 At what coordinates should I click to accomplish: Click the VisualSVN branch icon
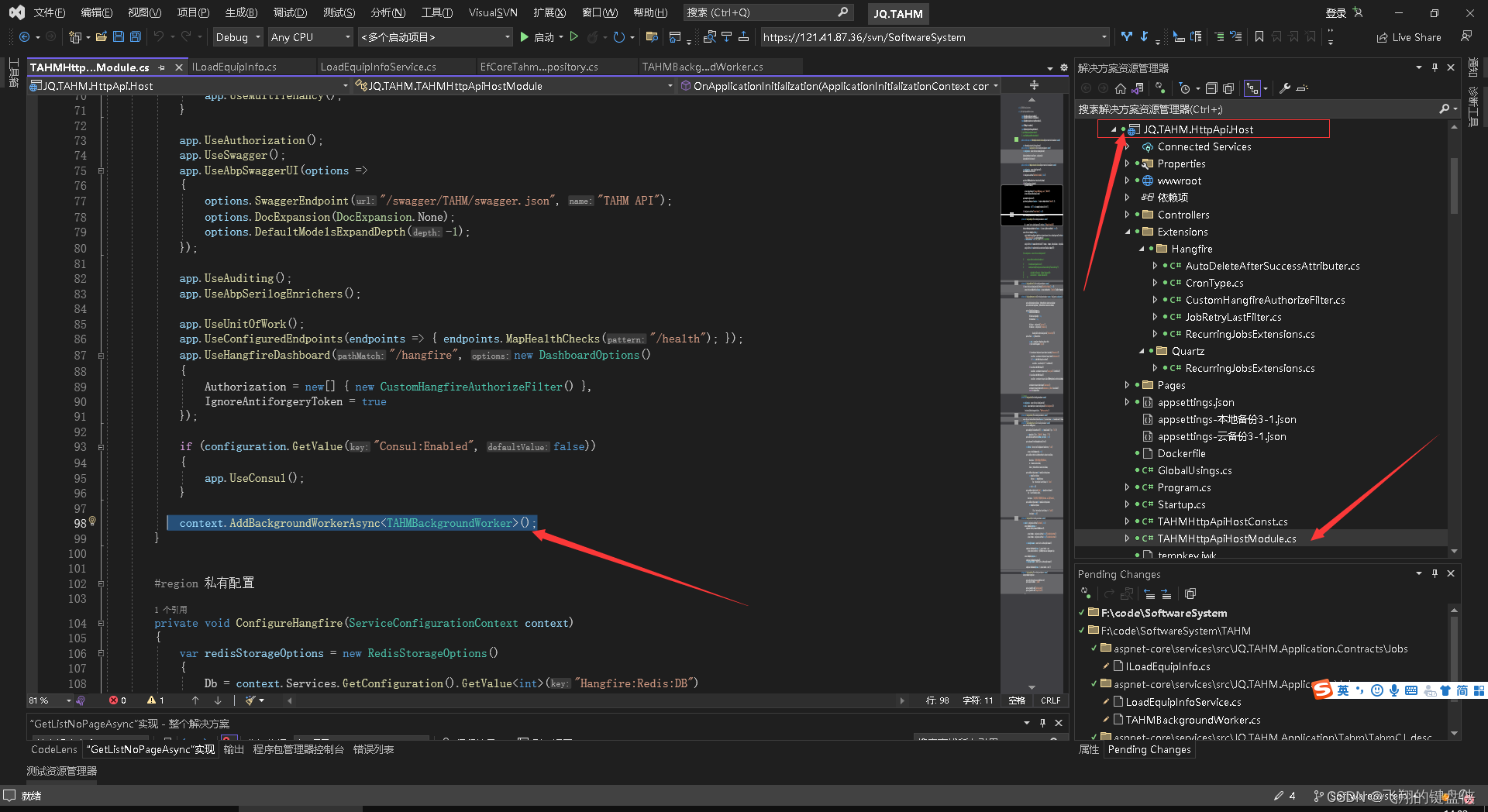[x=1127, y=36]
